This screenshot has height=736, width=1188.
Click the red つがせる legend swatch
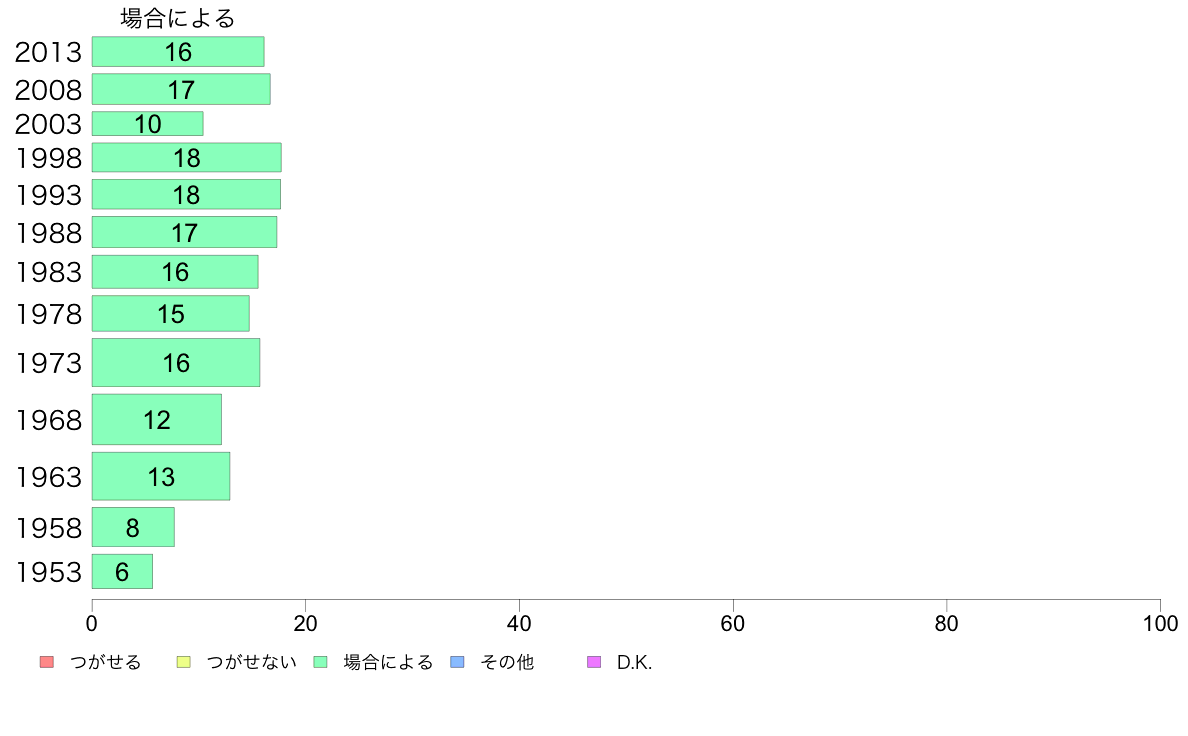(x=46, y=662)
